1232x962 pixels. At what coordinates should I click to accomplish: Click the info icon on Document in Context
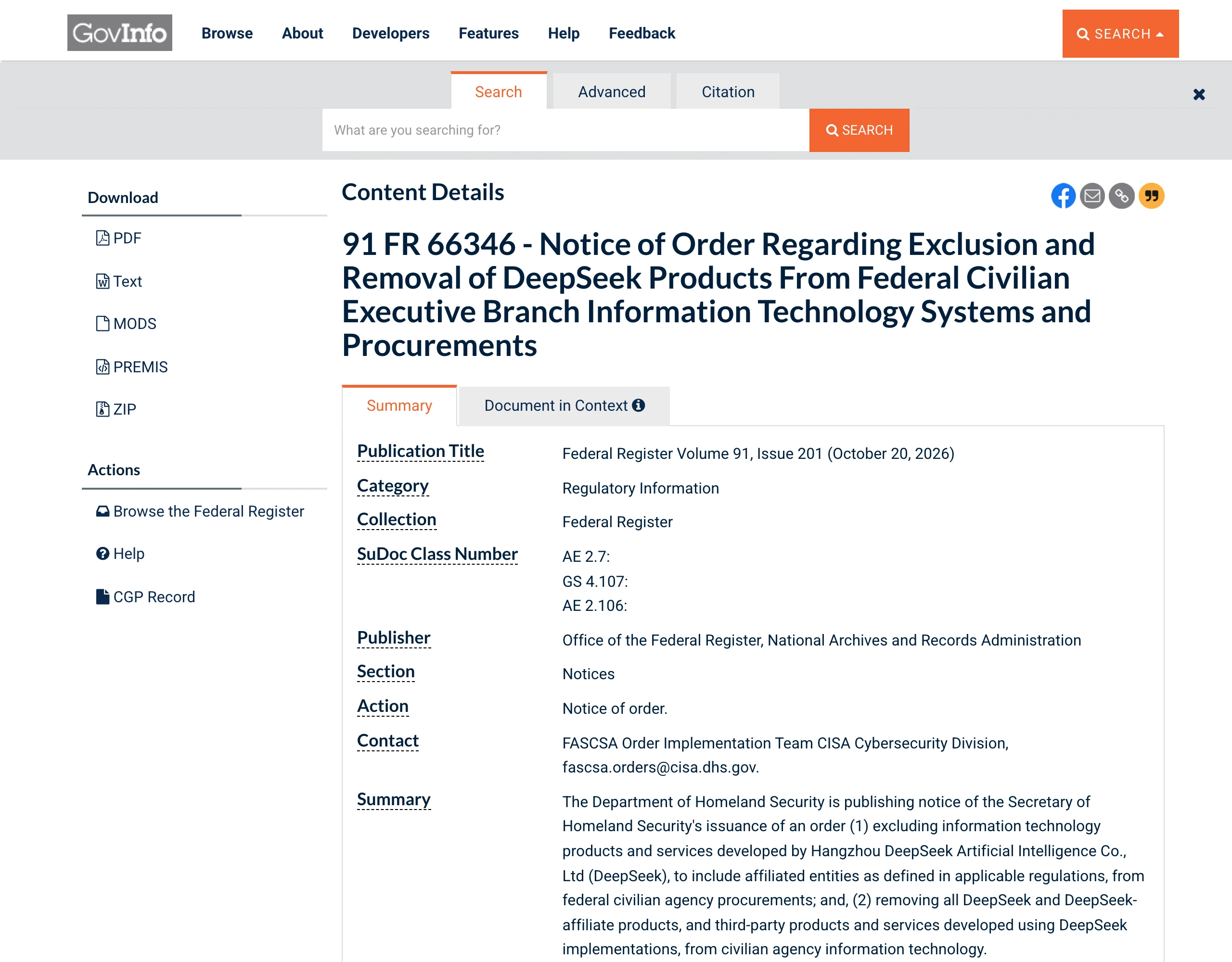pos(639,405)
